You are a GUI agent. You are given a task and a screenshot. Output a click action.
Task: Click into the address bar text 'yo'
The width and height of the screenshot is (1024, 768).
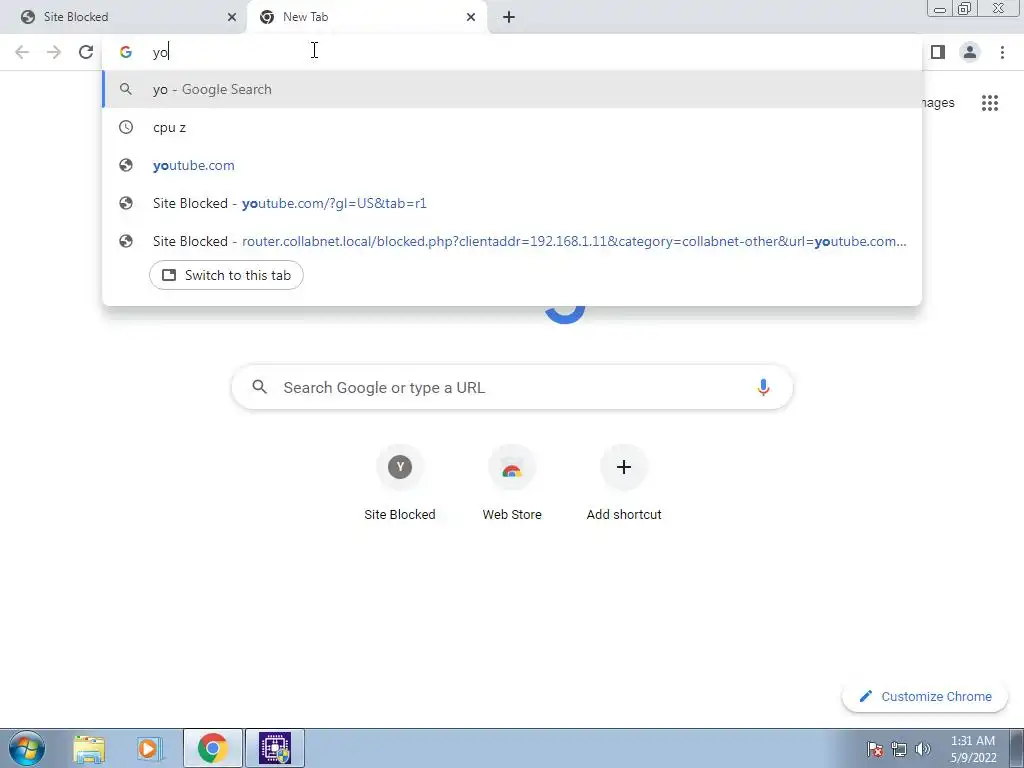[160, 52]
